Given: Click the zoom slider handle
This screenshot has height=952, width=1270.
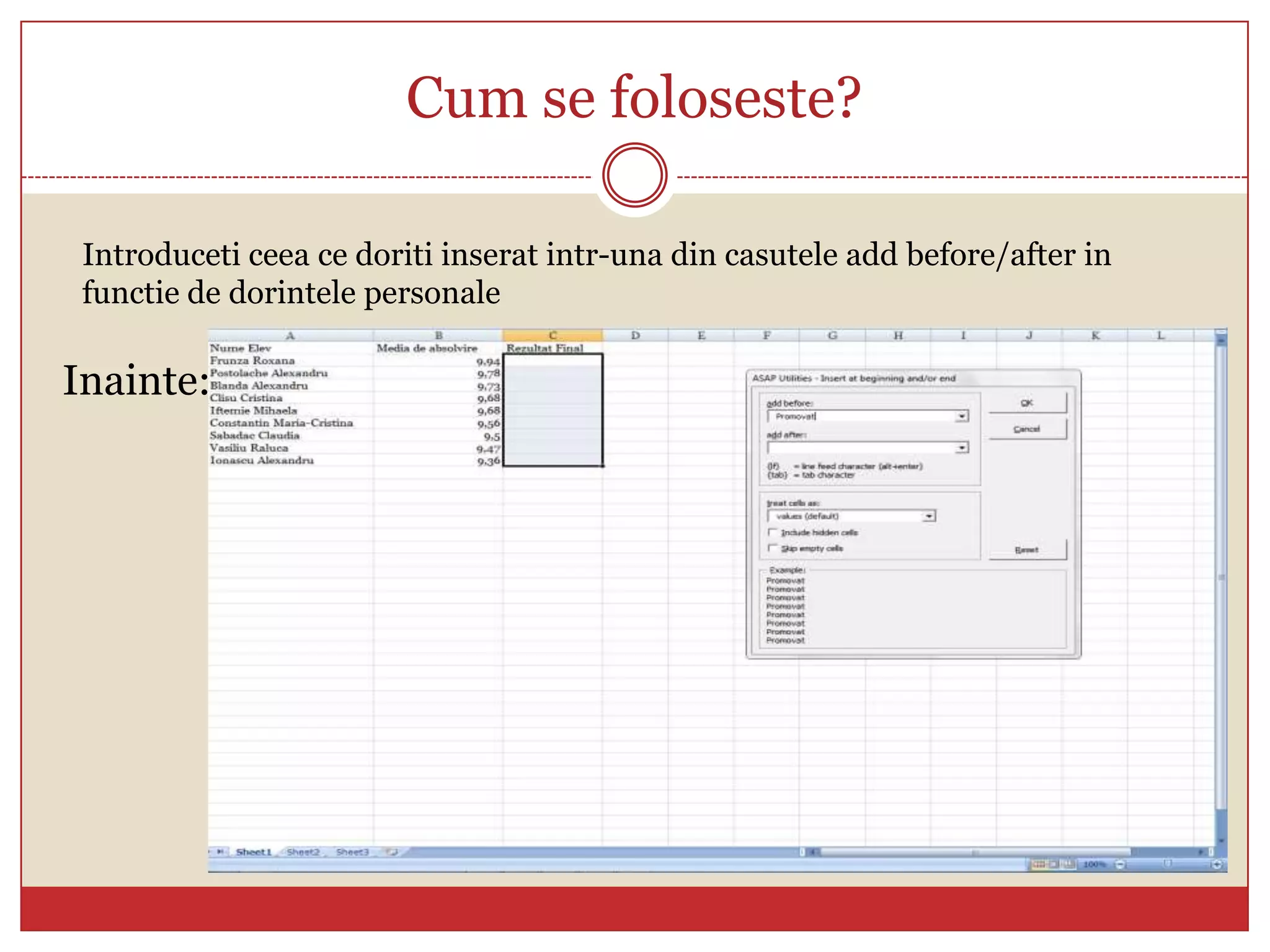Looking at the screenshot, I should pos(1168,864).
